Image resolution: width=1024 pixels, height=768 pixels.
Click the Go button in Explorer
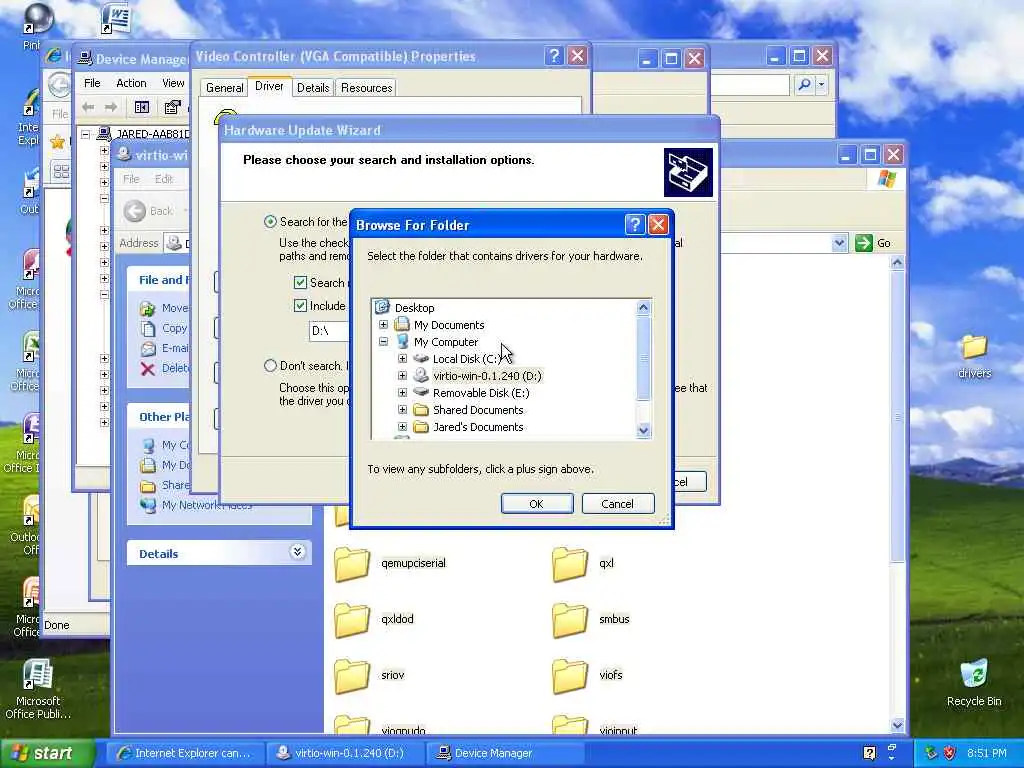(x=873, y=243)
